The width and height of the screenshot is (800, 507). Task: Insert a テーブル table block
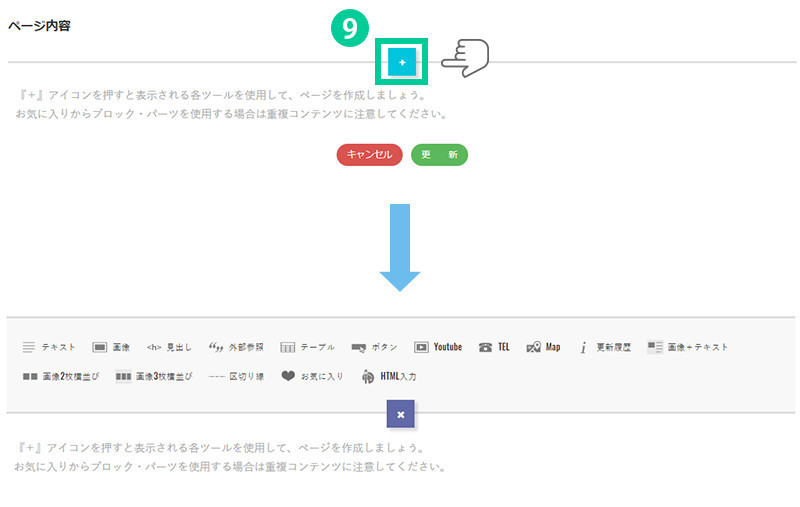tap(307, 347)
